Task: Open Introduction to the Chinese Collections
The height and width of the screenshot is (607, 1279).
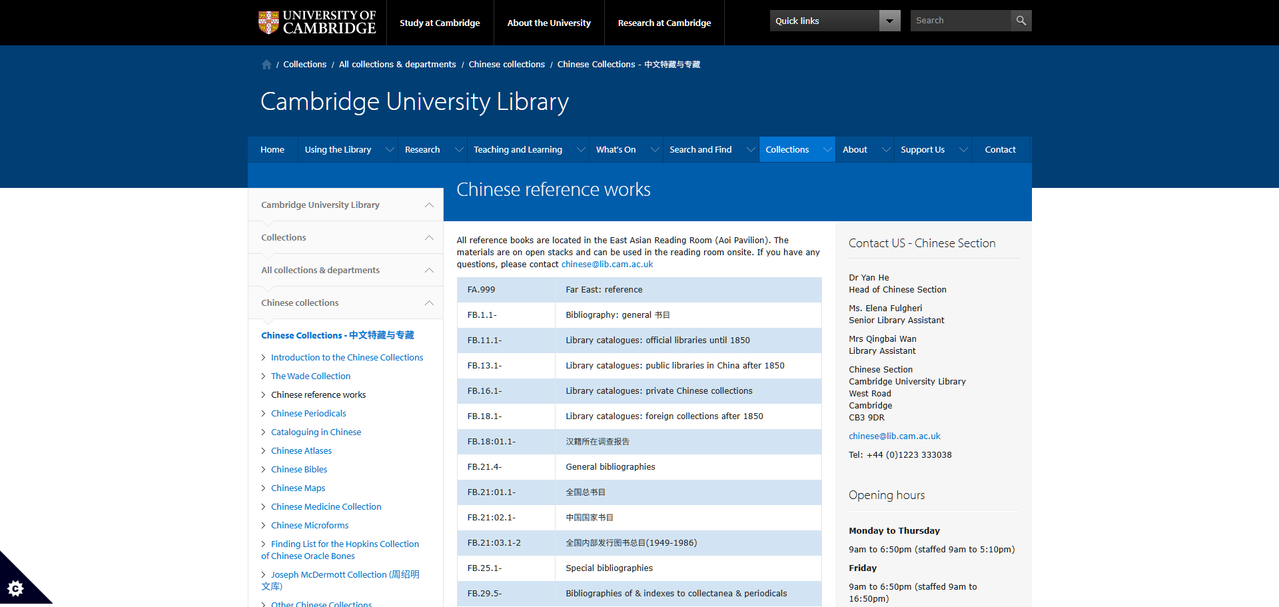Action: [347, 358]
